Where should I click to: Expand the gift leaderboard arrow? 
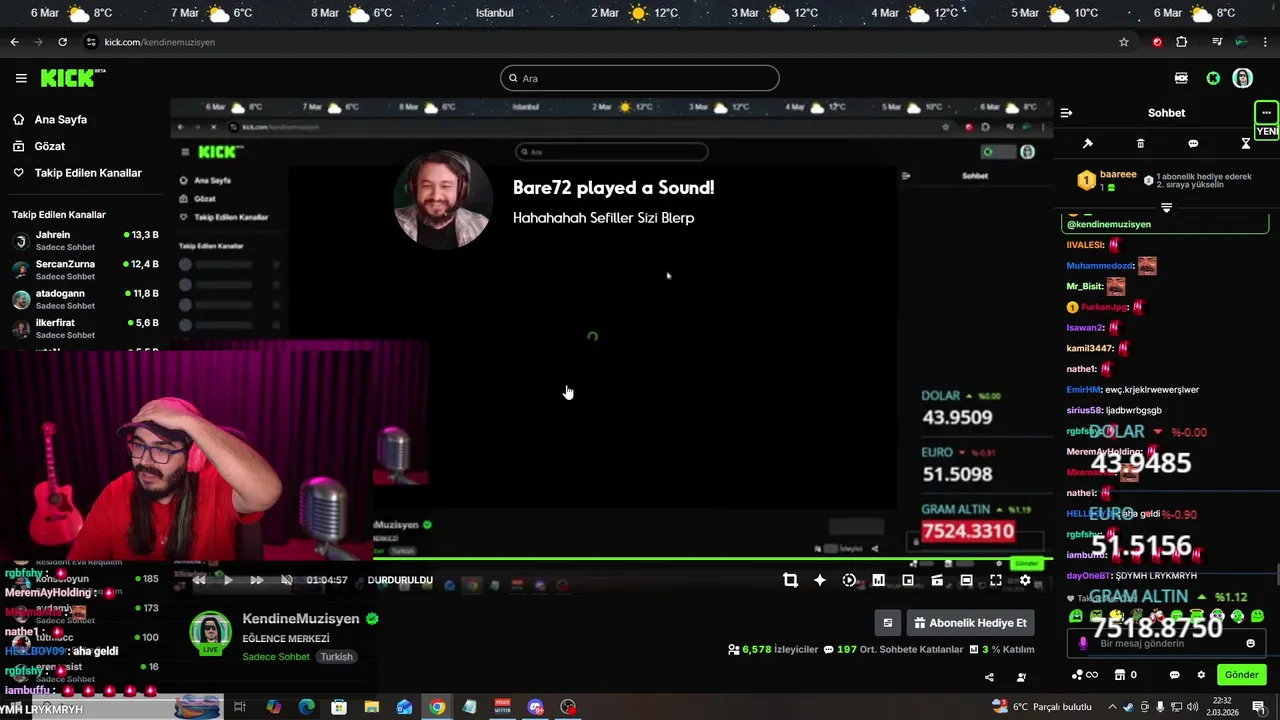click(1166, 207)
